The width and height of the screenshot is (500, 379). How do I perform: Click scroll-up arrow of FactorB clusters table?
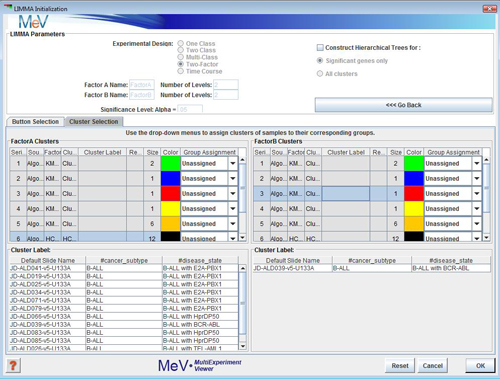click(x=487, y=160)
